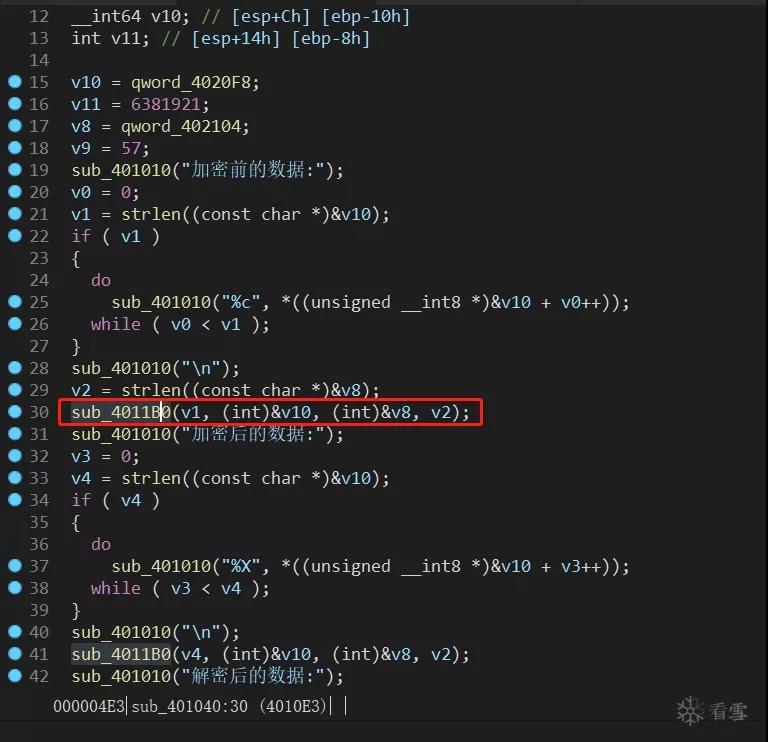Click the breakpoint dot at line 37

[15, 565]
